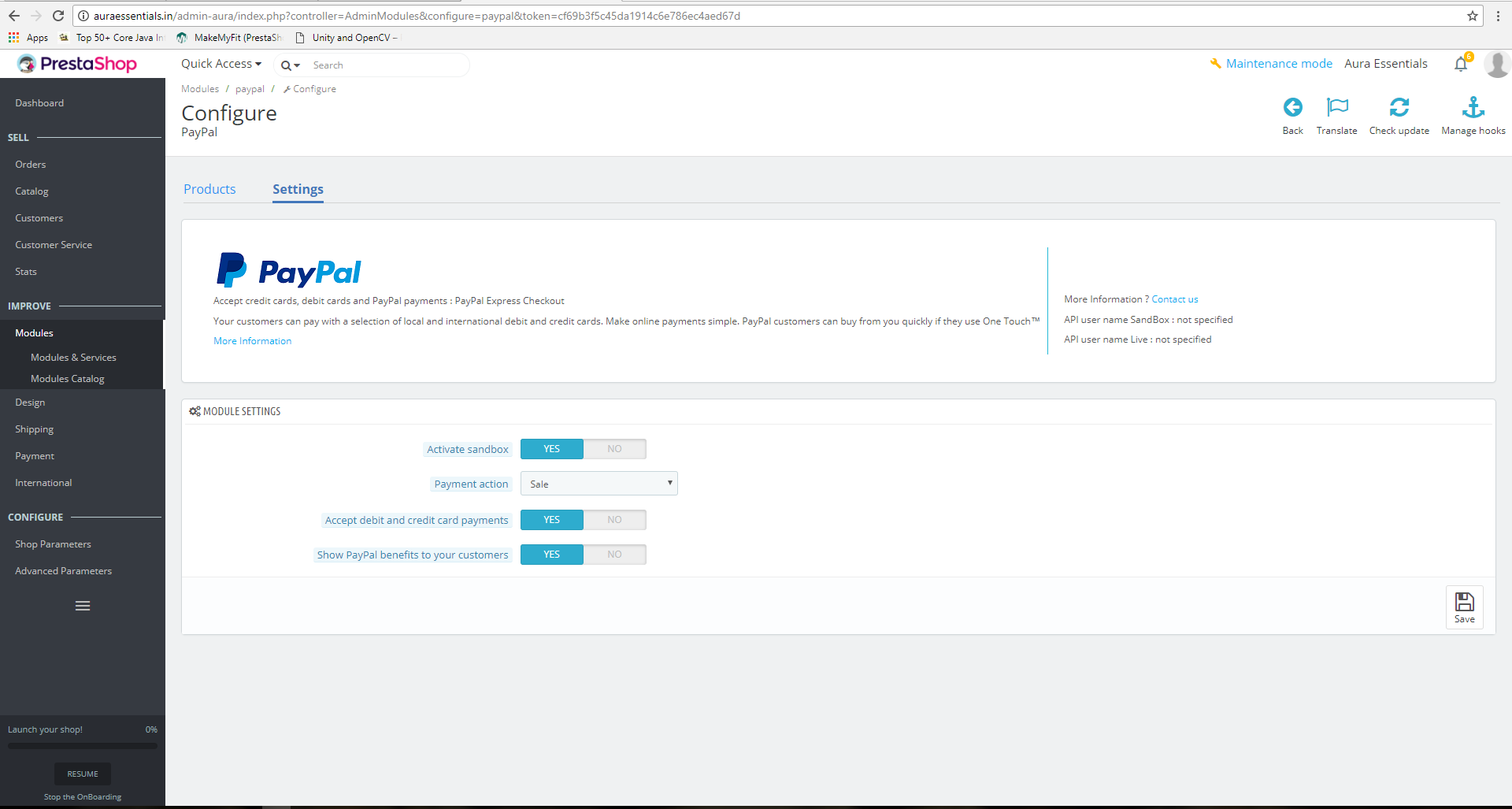1512x809 pixels.
Task: Open Customer Service in the sidebar
Action: pyautogui.click(x=54, y=245)
